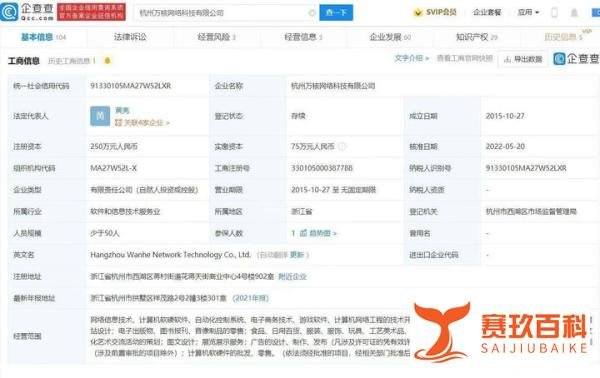This screenshot has width=600, height=378.
Task: Click legal representative name 黄亮
Action: point(122,111)
